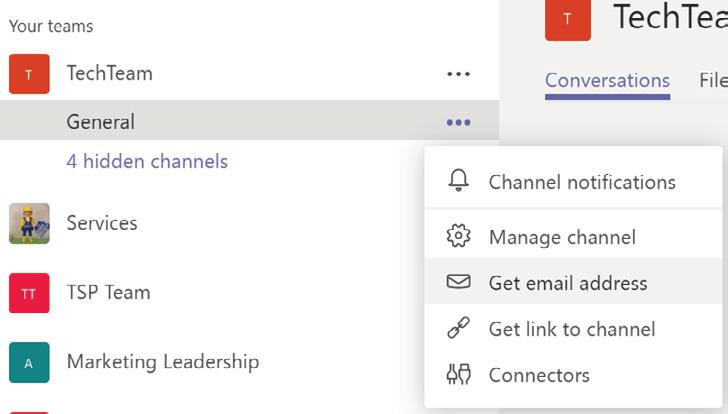Click the TechTeam avatar in the channel header
Image resolution: width=728 pixels, height=414 pixels.
tap(567, 19)
